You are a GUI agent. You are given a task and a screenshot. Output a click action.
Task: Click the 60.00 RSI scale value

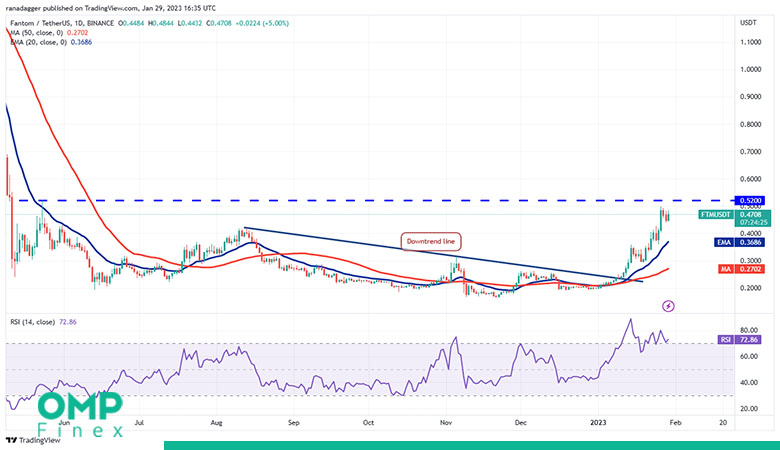(x=749, y=357)
